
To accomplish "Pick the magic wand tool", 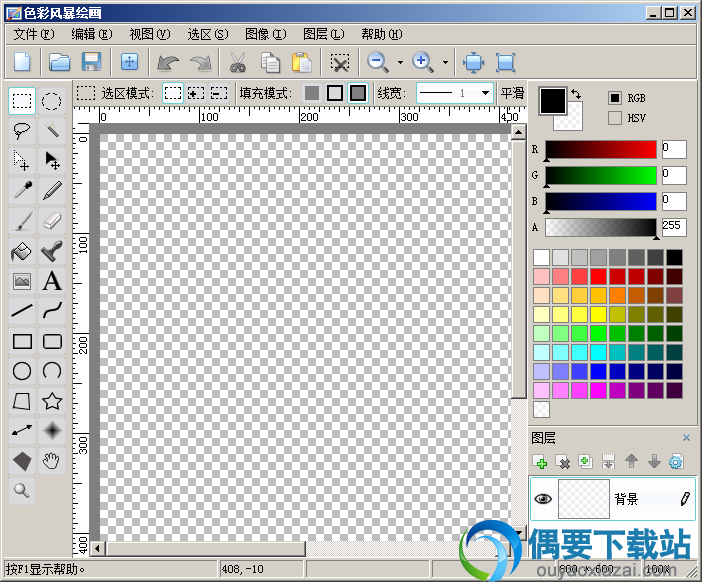I will pos(51,131).
